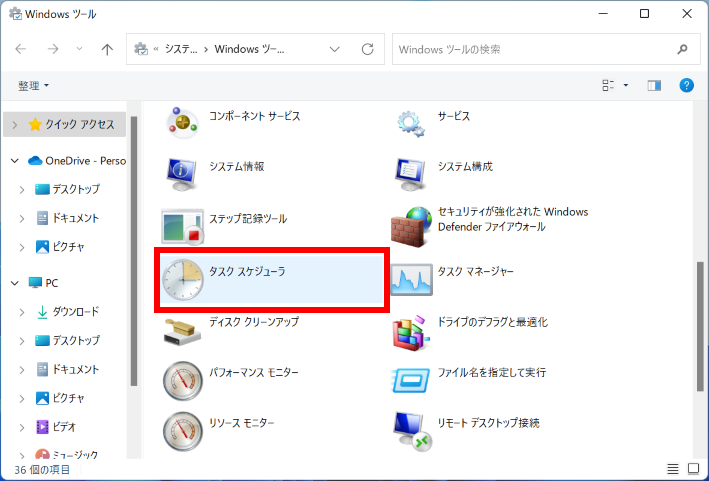Click the view layout icon in toolbar

[608, 85]
